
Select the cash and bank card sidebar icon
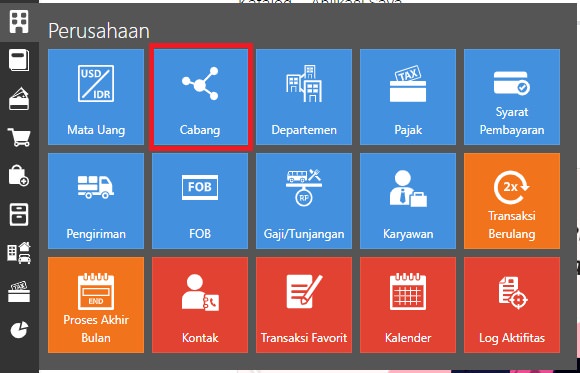click(x=19, y=99)
